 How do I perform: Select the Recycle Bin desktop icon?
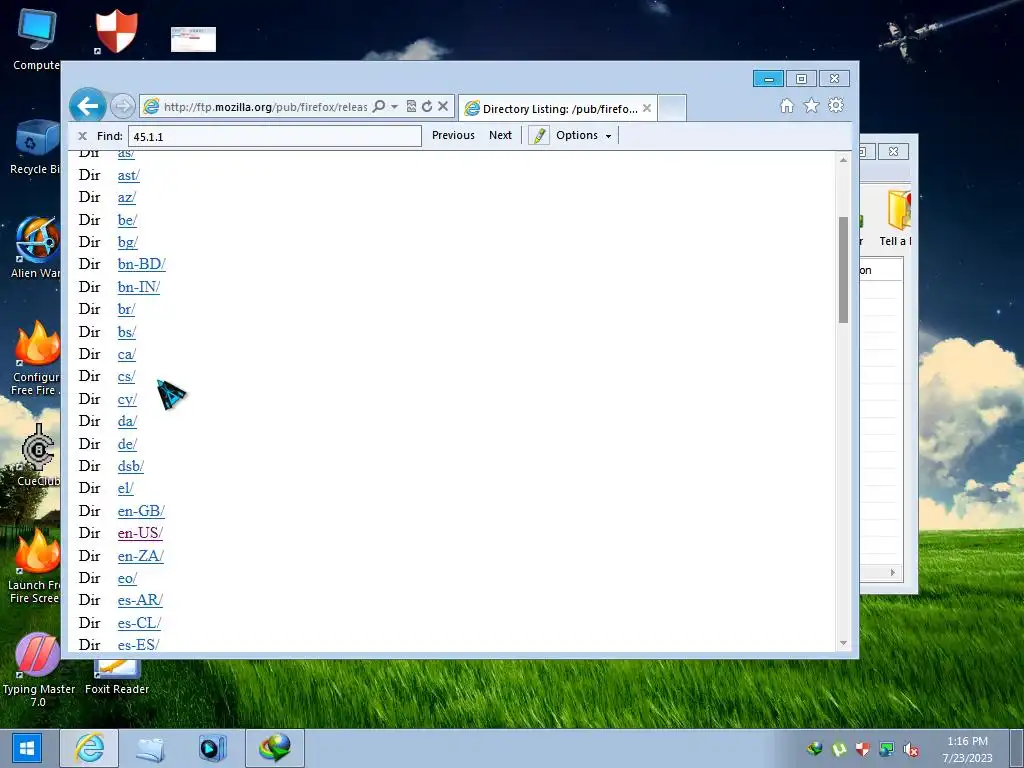34,148
